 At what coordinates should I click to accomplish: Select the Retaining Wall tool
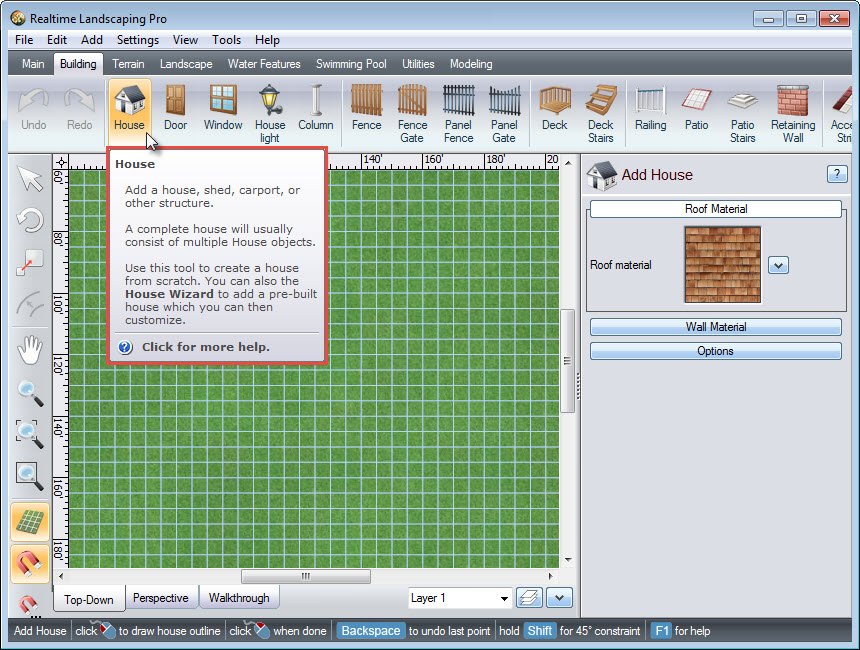pyautogui.click(x=793, y=112)
